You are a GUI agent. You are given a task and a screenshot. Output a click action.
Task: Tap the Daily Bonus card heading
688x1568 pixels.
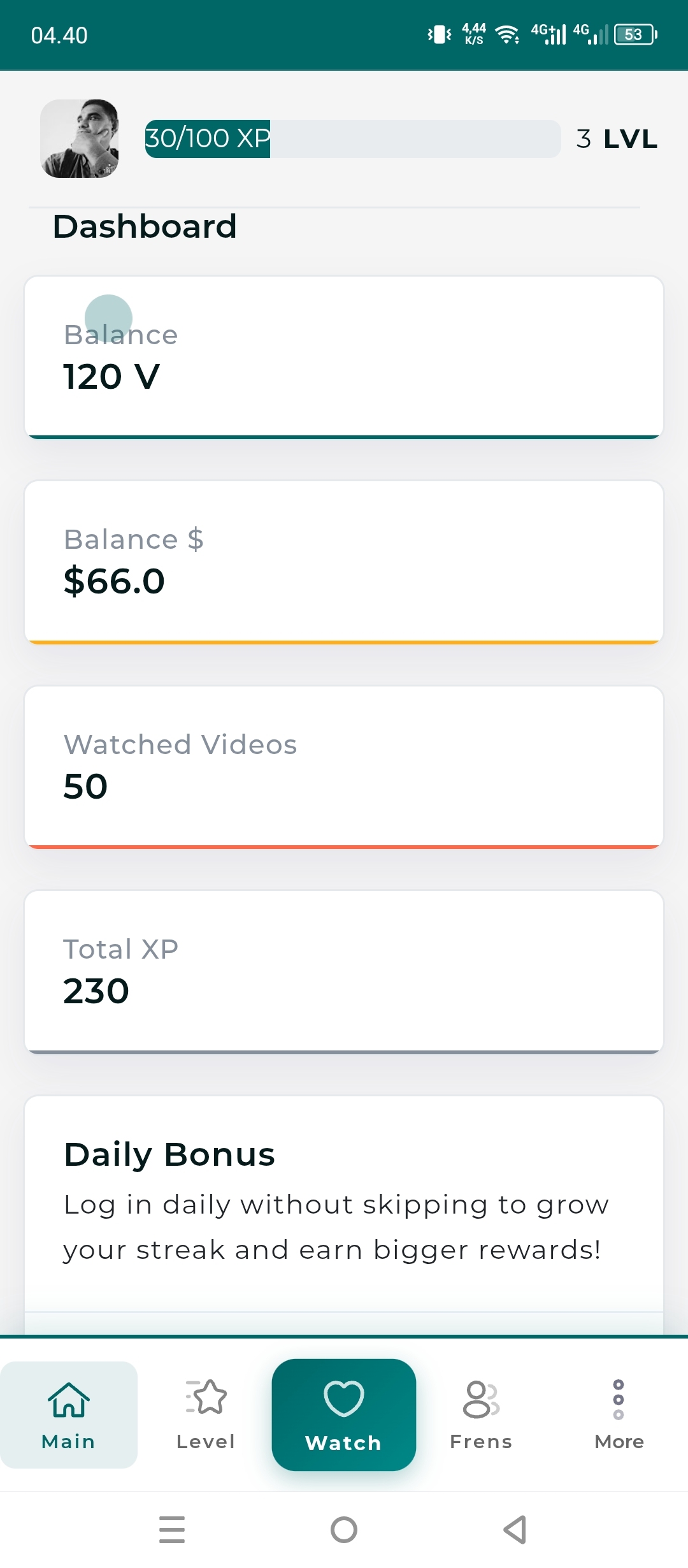169,1154
